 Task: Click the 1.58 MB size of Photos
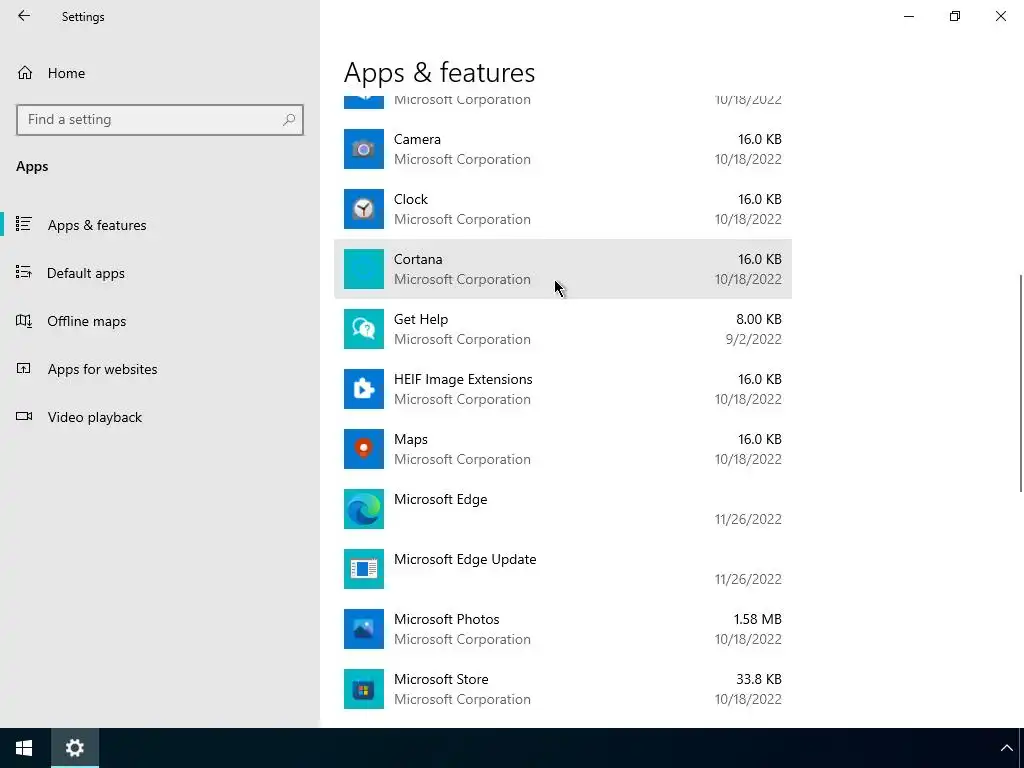758,619
